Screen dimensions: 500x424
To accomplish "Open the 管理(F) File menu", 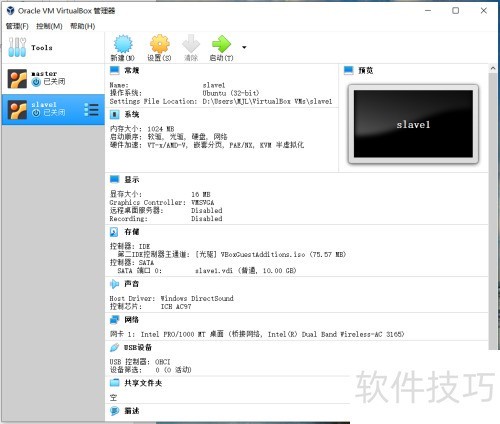I will click(17, 26).
